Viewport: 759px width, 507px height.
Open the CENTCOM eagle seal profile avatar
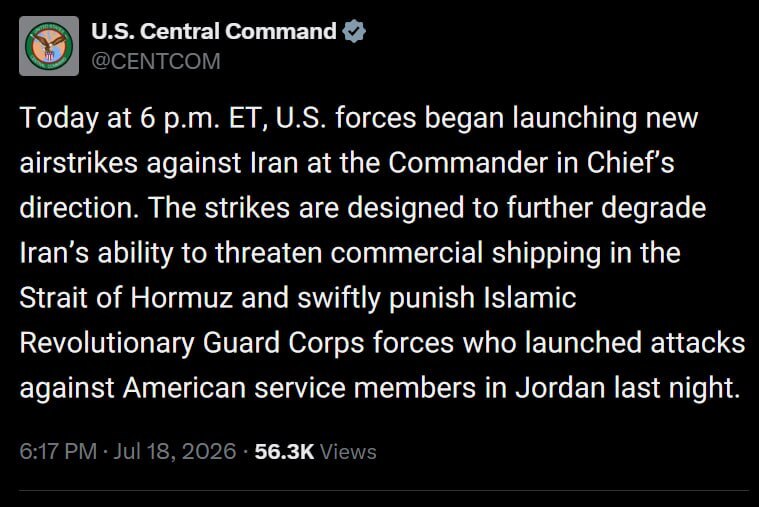click(x=49, y=46)
